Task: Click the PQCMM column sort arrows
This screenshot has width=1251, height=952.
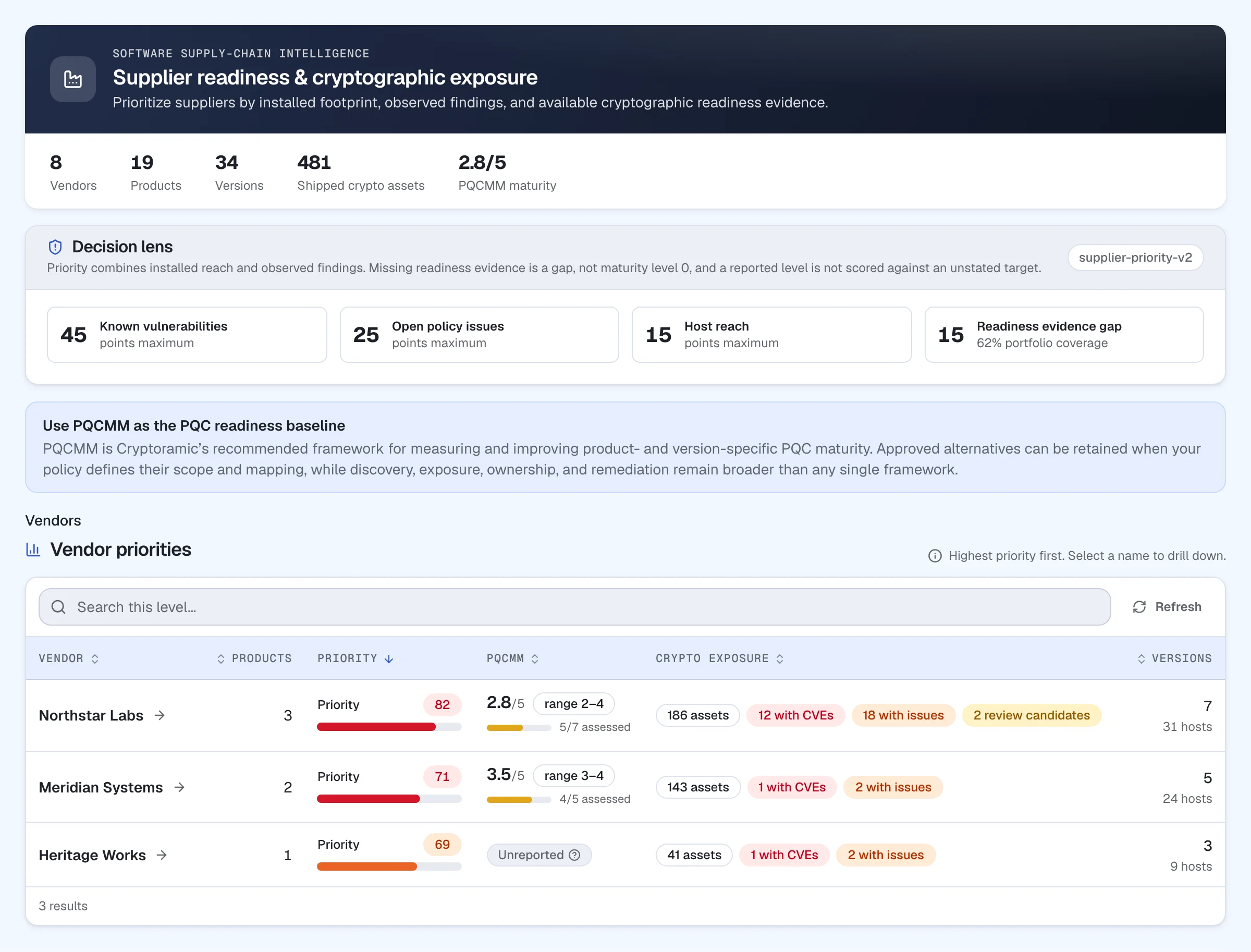Action: click(x=535, y=658)
